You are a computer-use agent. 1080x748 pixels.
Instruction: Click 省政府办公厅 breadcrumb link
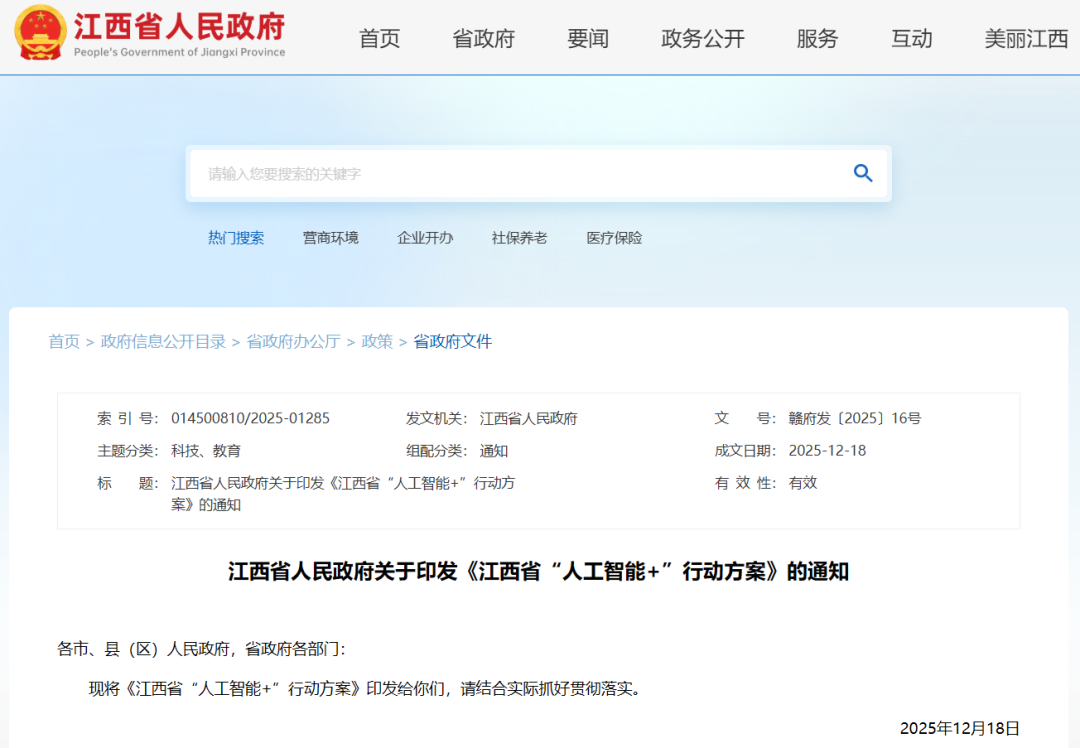tap(293, 341)
